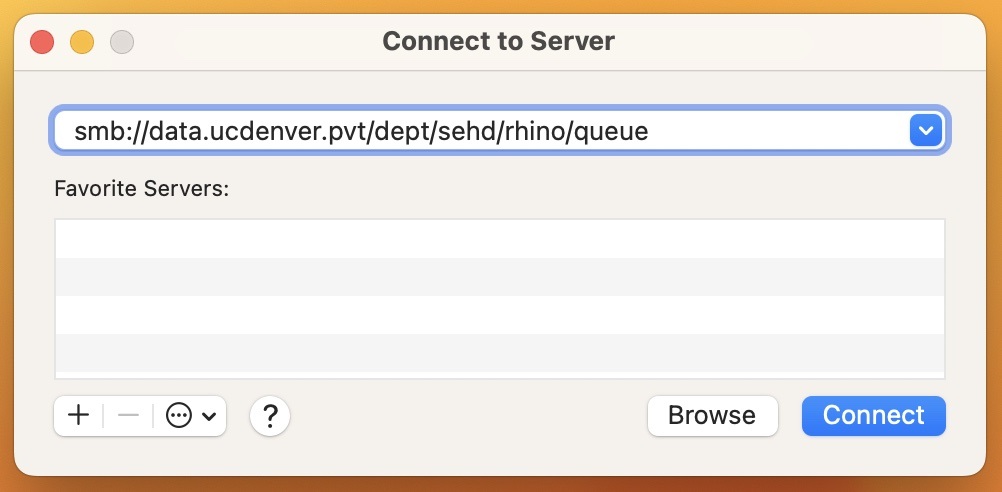
Task: Click Browse to browse network servers
Action: (x=712, y=416)
